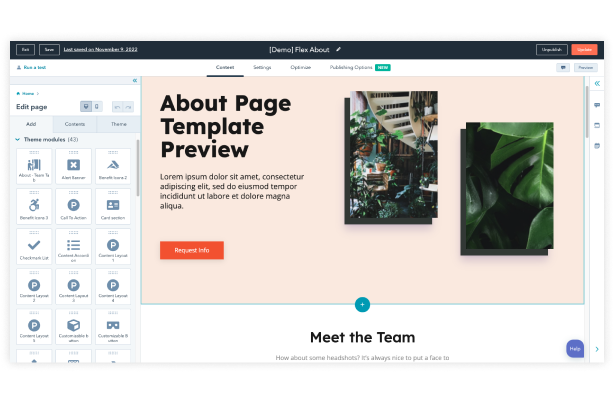Add the Content Layout 3 module
The image size is (614, 404).
[73, 287]
